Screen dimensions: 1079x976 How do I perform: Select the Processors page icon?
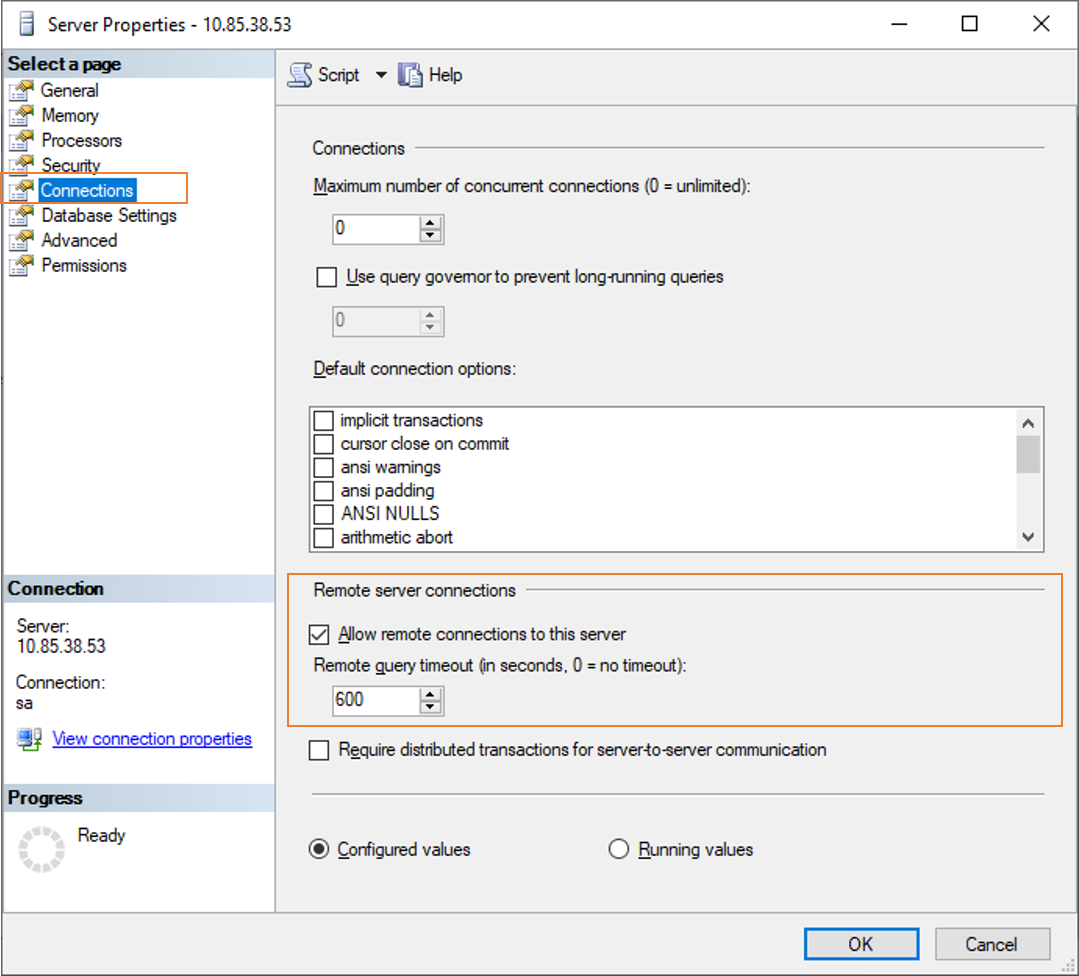21,140
